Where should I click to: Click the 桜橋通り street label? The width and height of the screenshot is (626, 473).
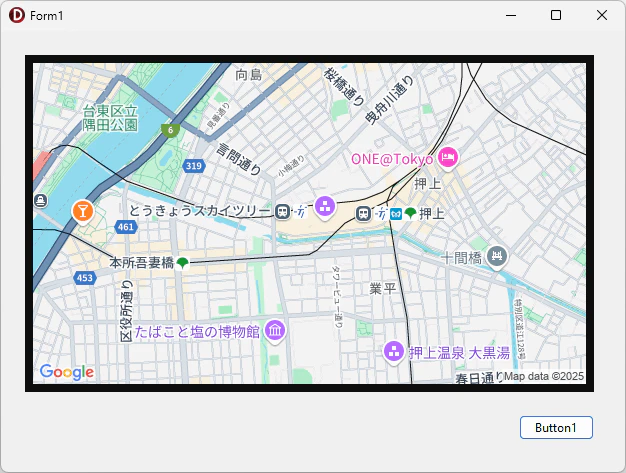point(344,87)
